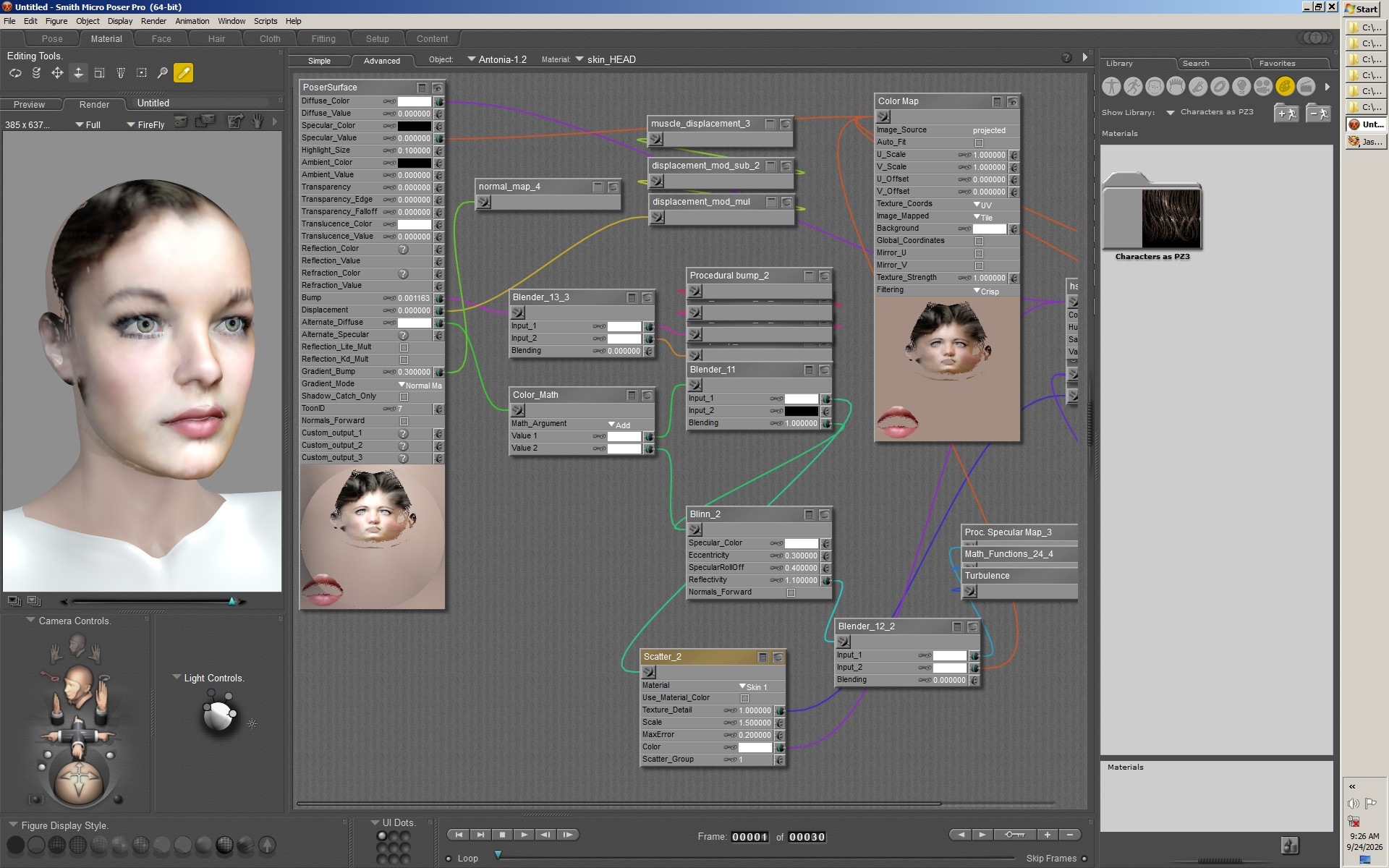Click the add-to-library folder button

(1286, 113)
